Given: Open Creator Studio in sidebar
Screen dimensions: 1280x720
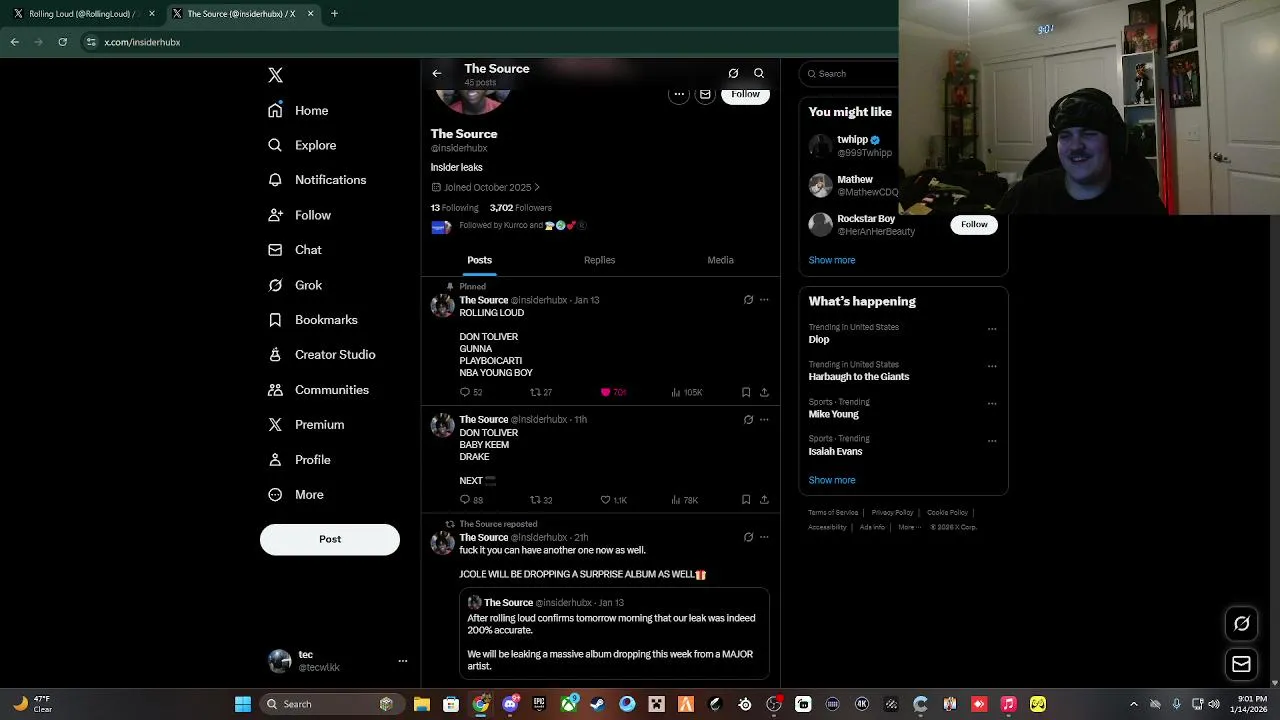Looking at the screenshot, I should click(x=321, y=355).
